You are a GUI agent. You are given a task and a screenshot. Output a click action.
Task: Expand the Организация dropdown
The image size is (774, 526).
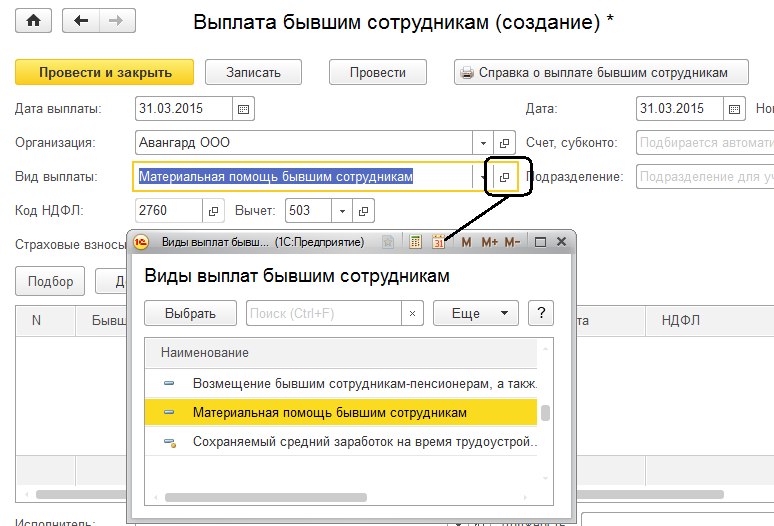482,143
